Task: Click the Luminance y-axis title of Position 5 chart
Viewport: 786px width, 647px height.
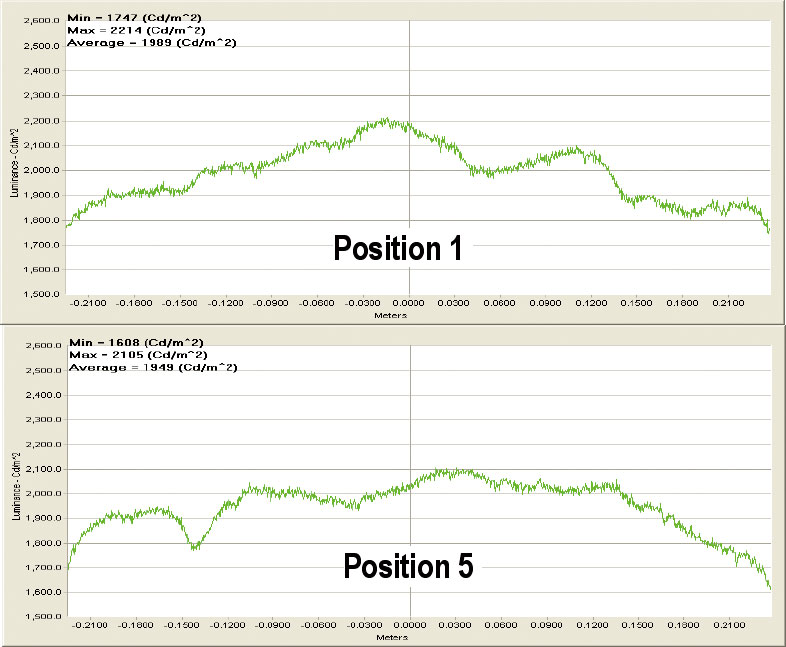Action: point(14,484)
